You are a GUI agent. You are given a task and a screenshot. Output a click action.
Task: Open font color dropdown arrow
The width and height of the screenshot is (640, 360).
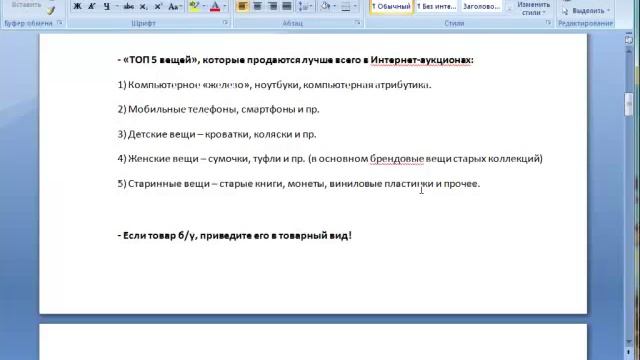click(224, 6)
